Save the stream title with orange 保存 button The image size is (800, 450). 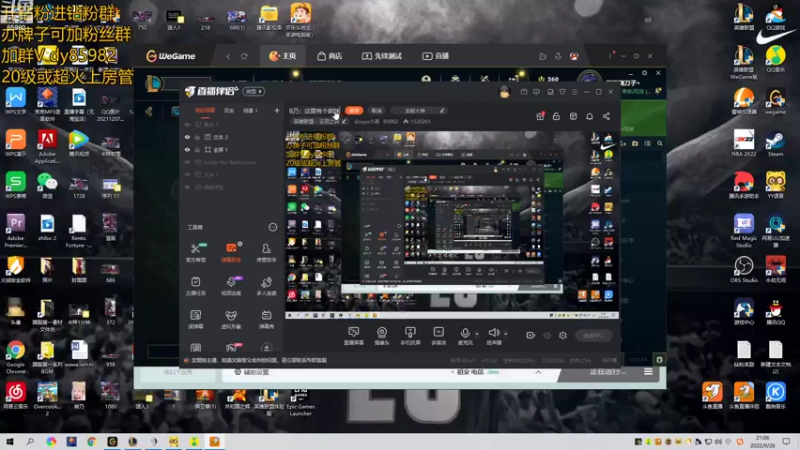tap(354, 110)
